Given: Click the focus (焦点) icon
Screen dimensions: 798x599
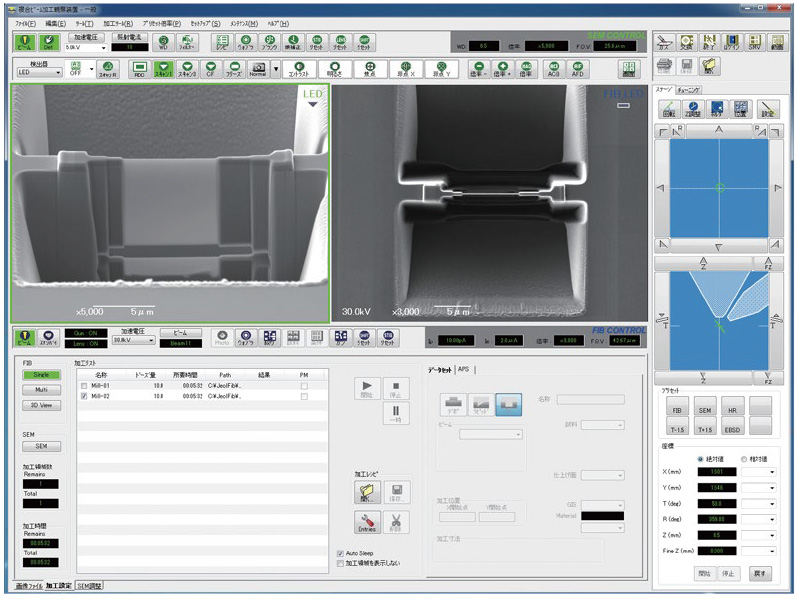Looking at the screenshot, I should [x=370, y=69].
